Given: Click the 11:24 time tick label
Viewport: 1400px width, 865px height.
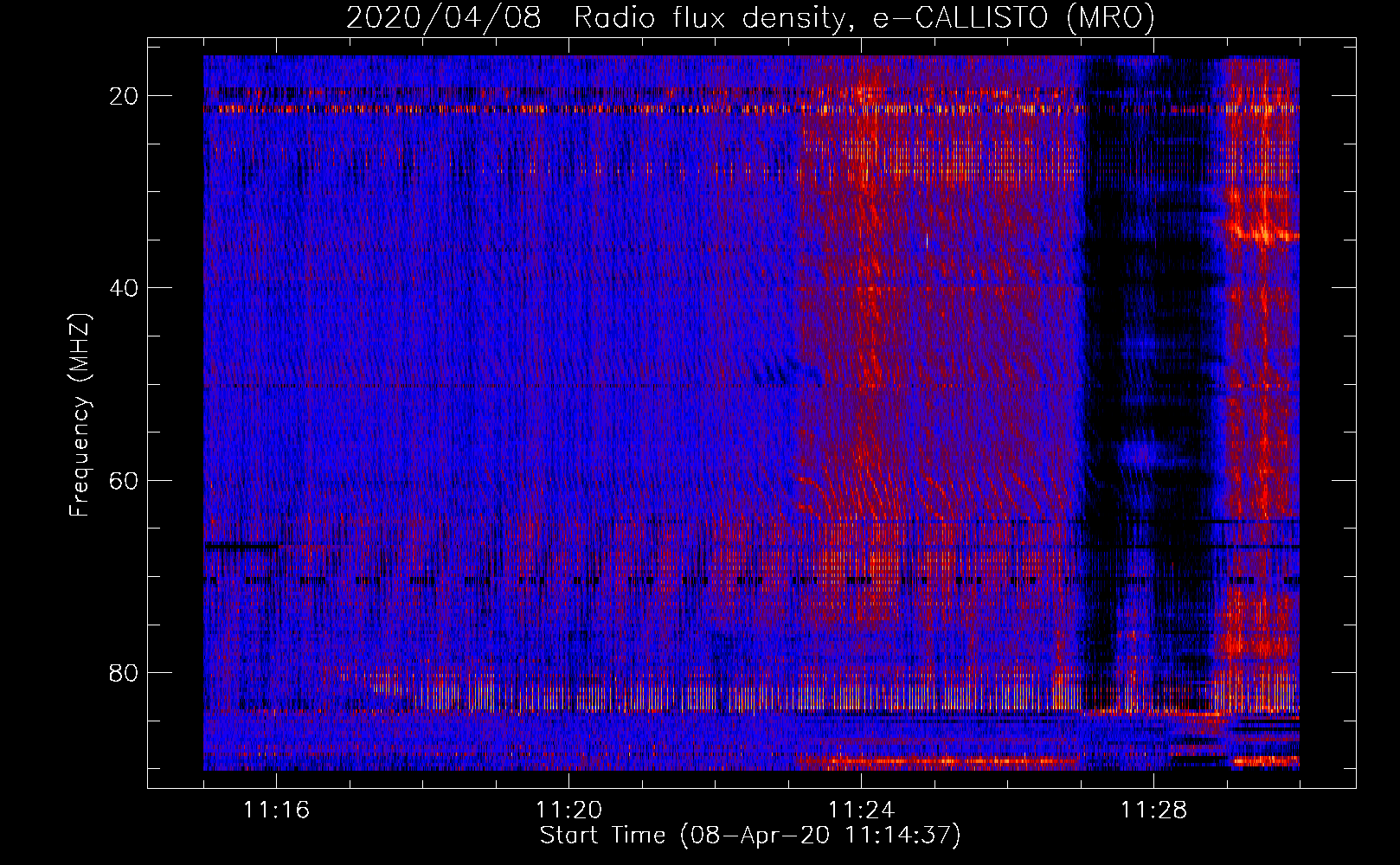Looking at the screenshot, I should [862, 811].
